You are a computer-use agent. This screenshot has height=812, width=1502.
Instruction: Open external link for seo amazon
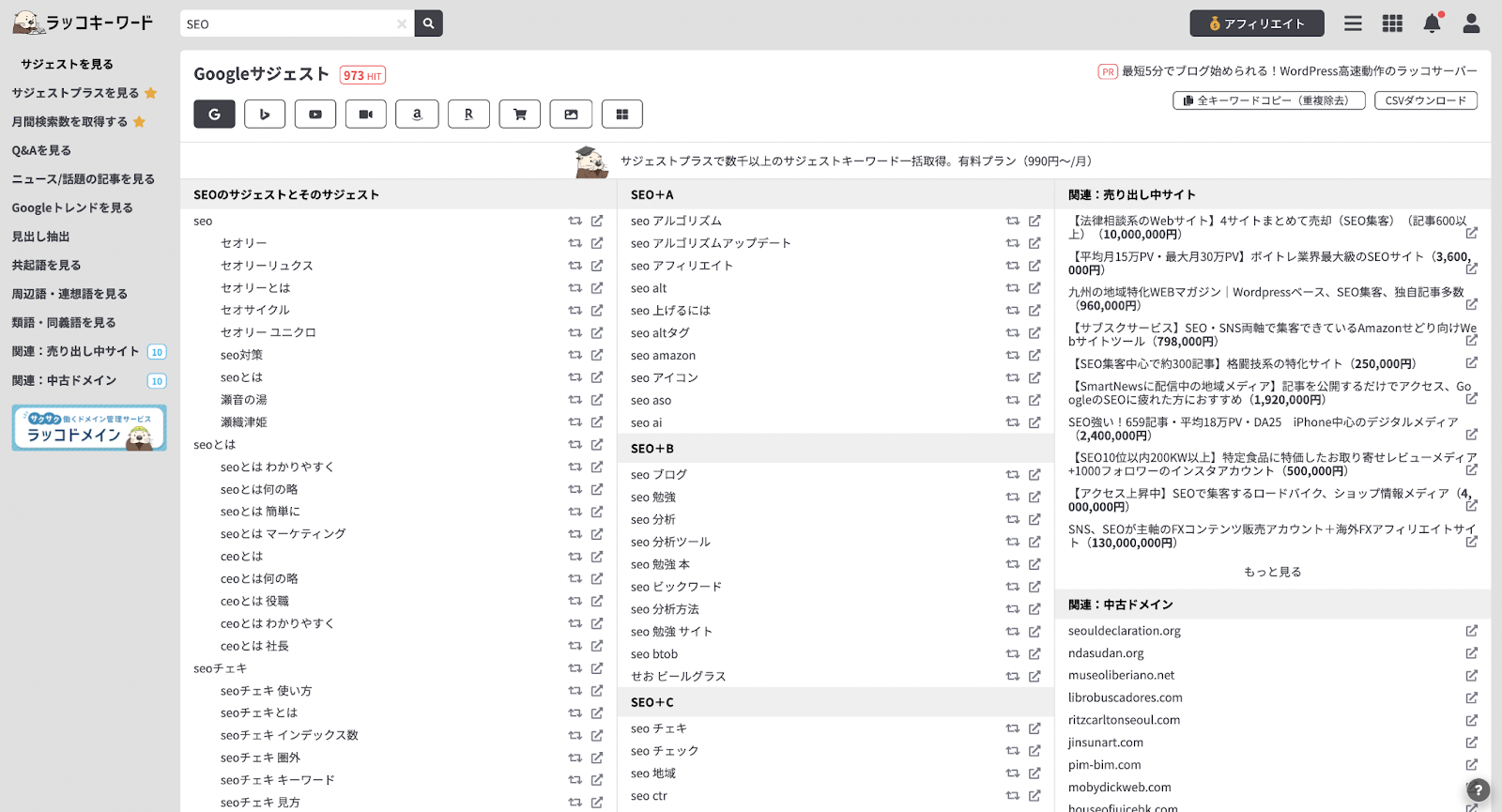click(1035, 355)
